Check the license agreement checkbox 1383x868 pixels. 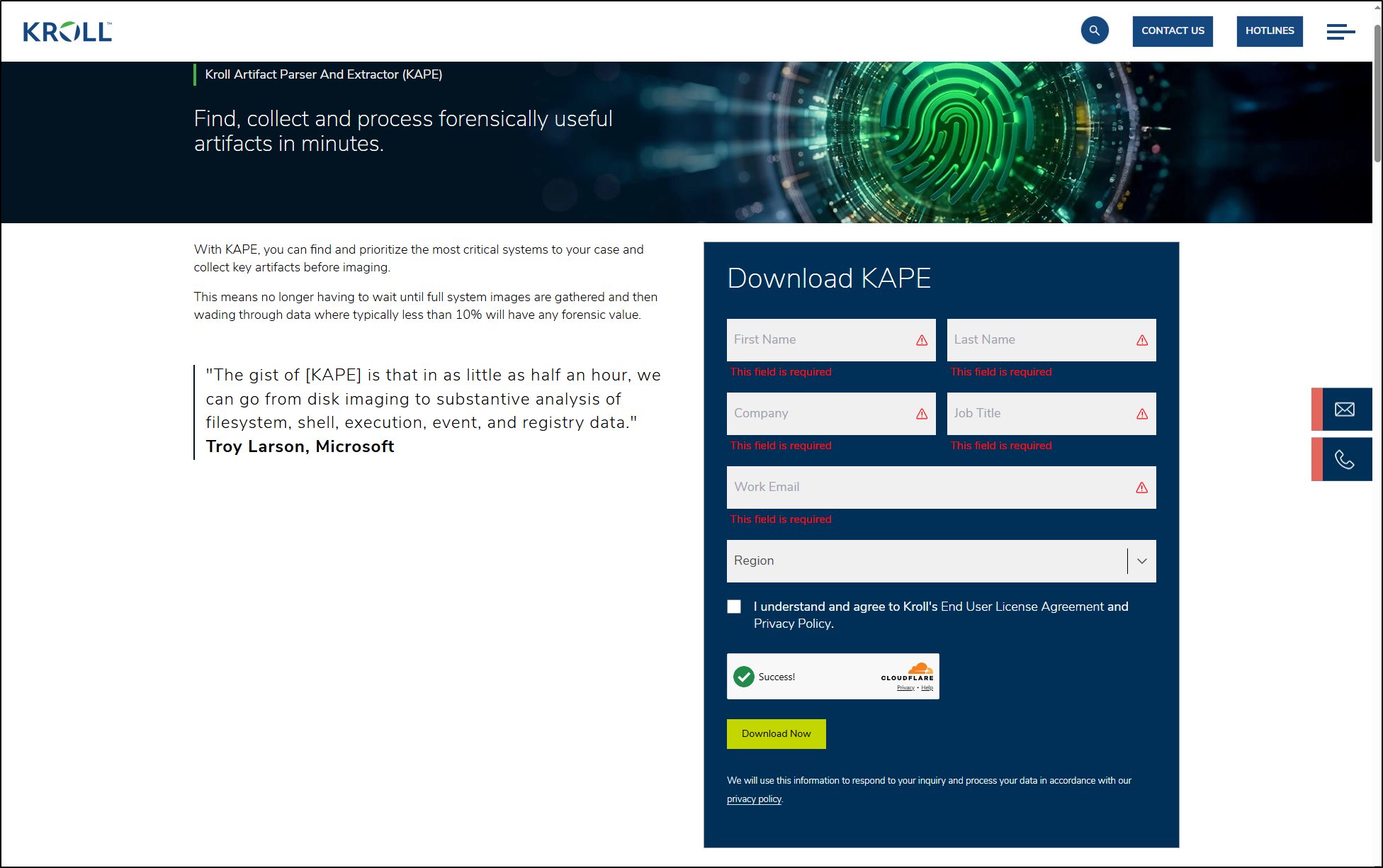(734, 607)
